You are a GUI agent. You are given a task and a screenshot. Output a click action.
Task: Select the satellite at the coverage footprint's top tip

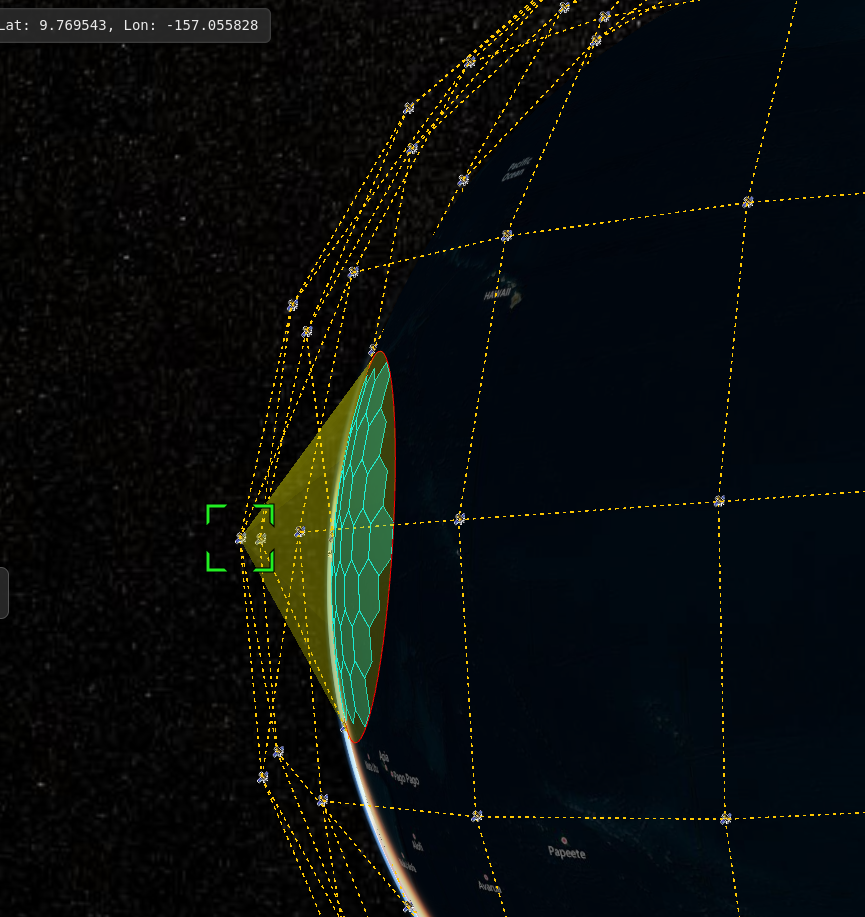(x=373, y=350)
